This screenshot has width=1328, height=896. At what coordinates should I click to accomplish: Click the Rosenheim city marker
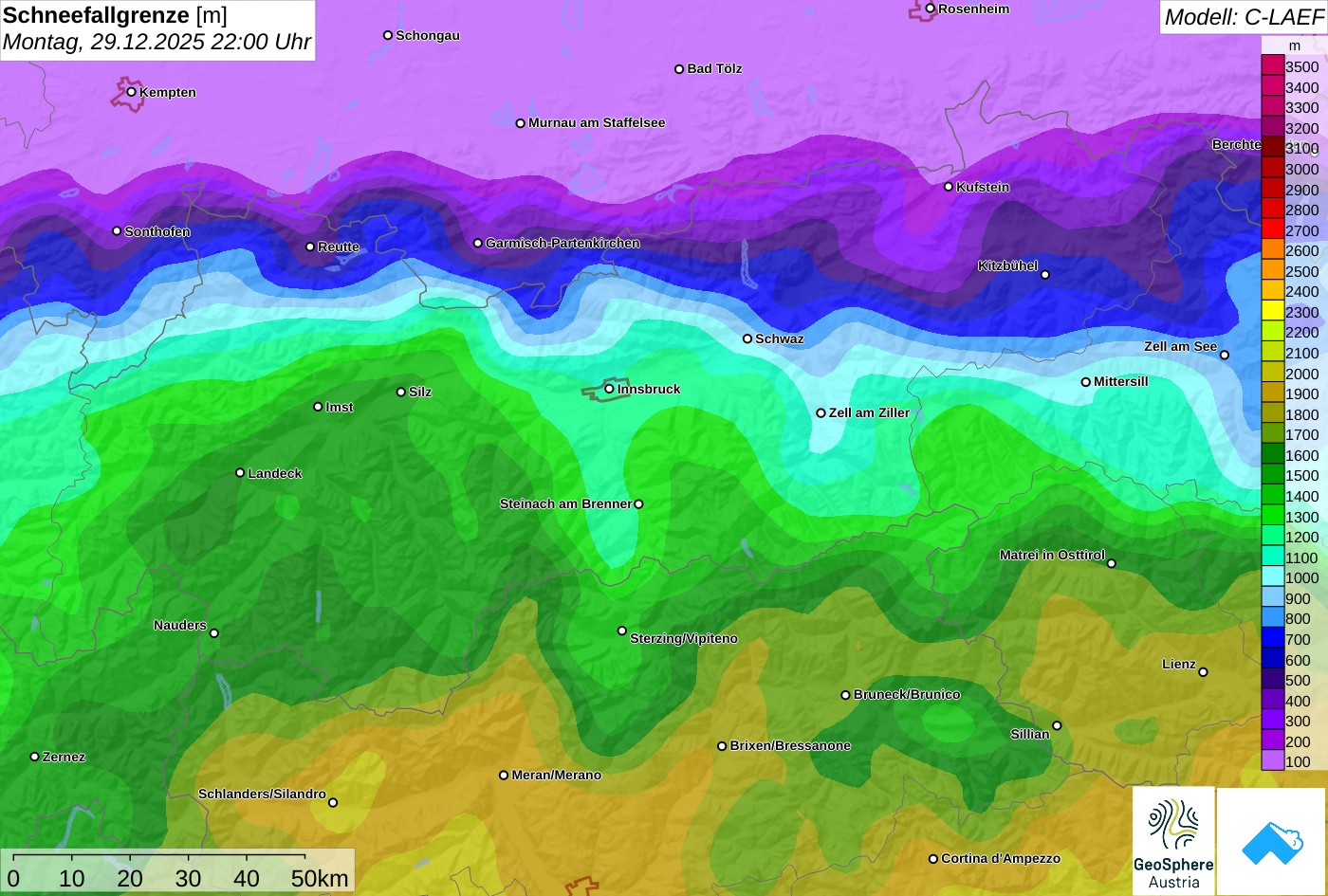(x=930, y=9)
